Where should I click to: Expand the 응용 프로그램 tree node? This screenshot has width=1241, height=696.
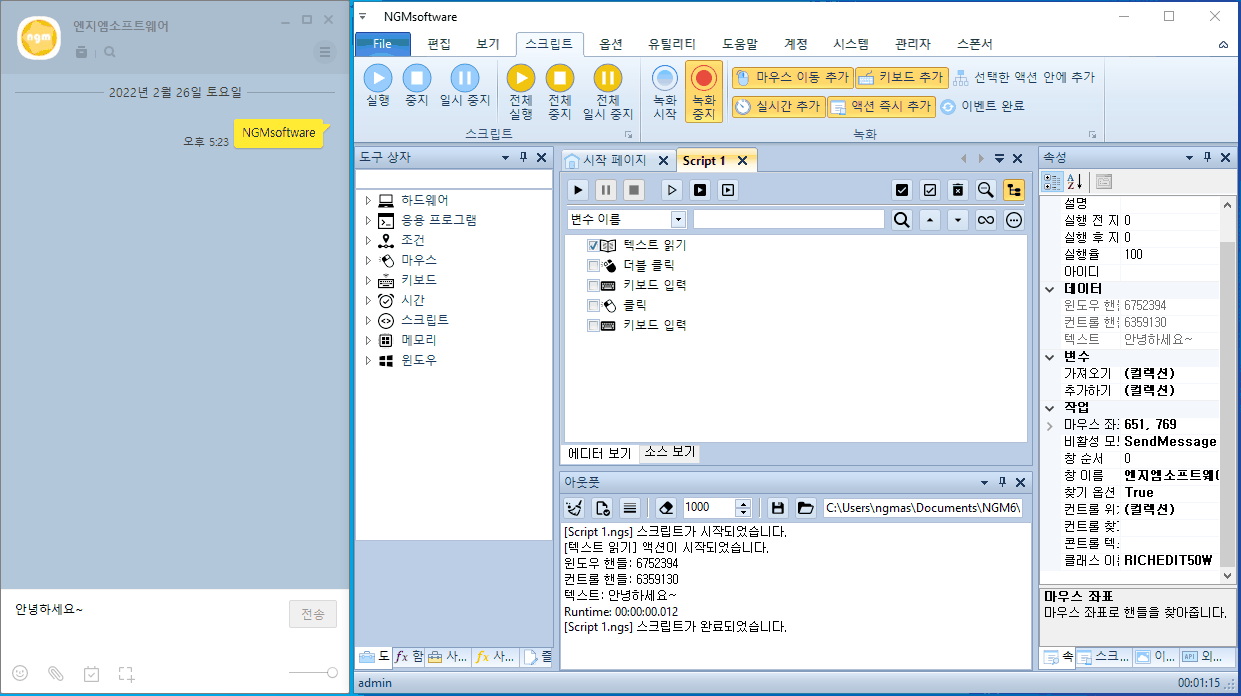(368, 220)
